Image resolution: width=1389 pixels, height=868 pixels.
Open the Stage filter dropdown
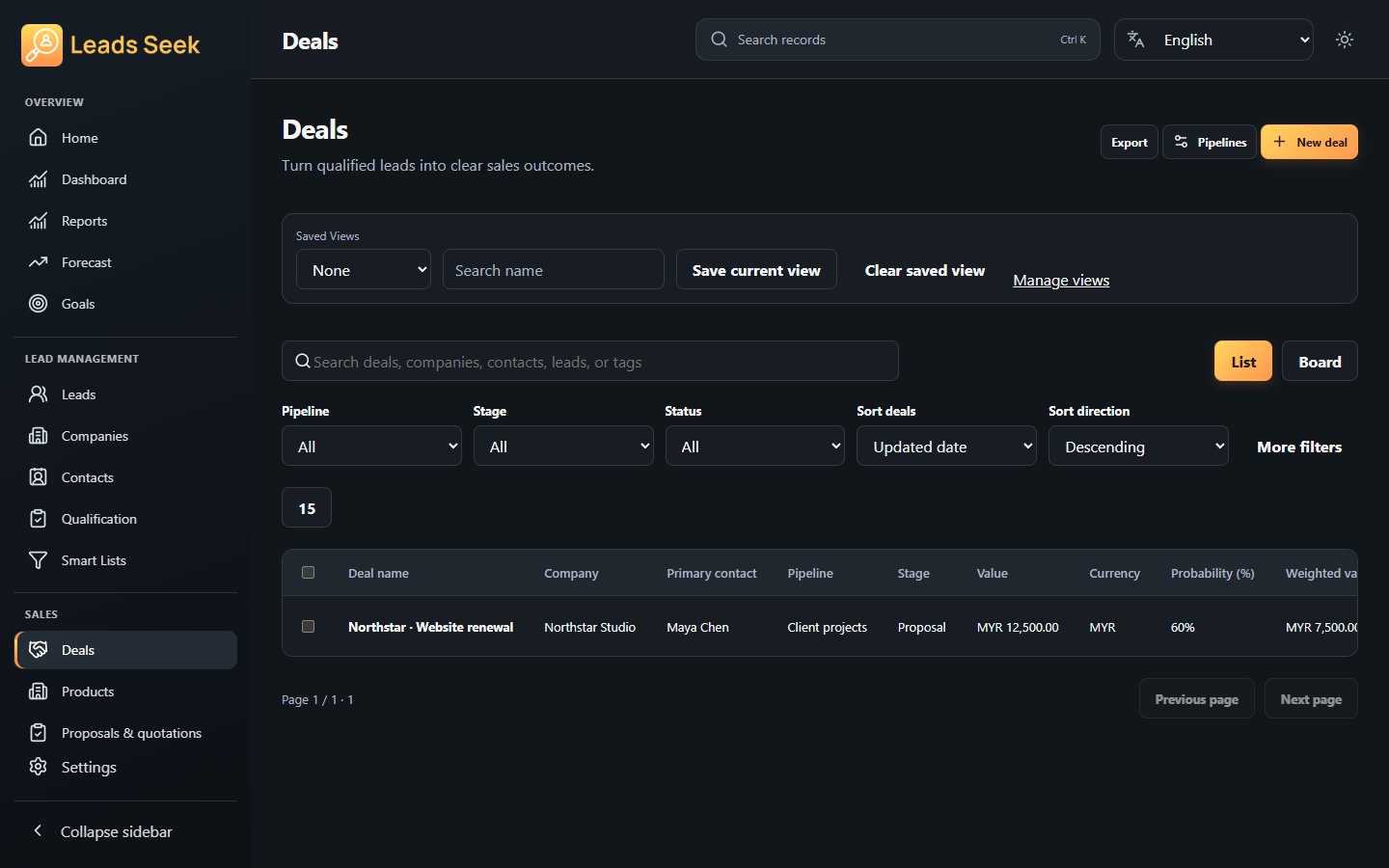click(x=563, y=447)
